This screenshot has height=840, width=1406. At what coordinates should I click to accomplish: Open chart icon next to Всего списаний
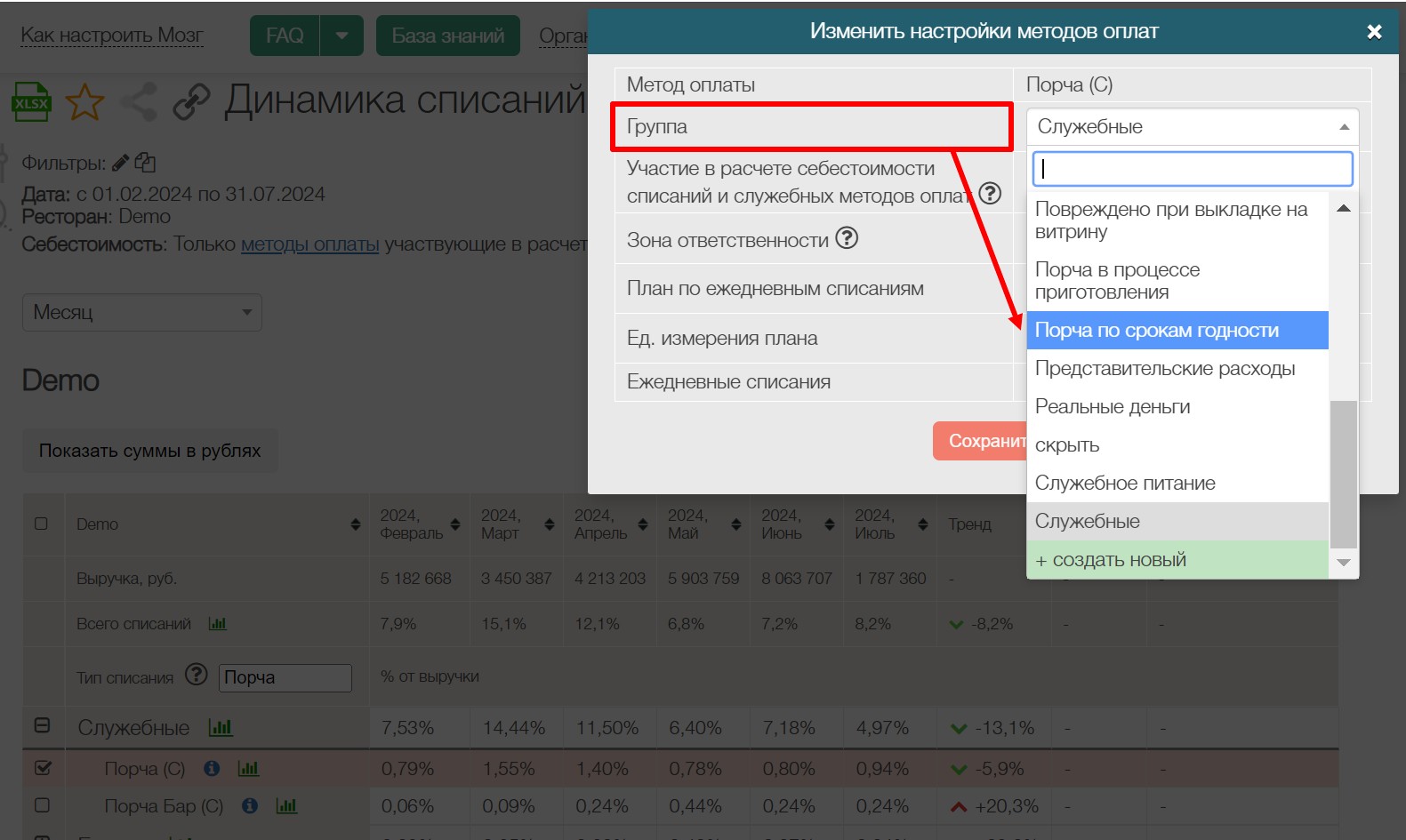(x=217, y=624)
